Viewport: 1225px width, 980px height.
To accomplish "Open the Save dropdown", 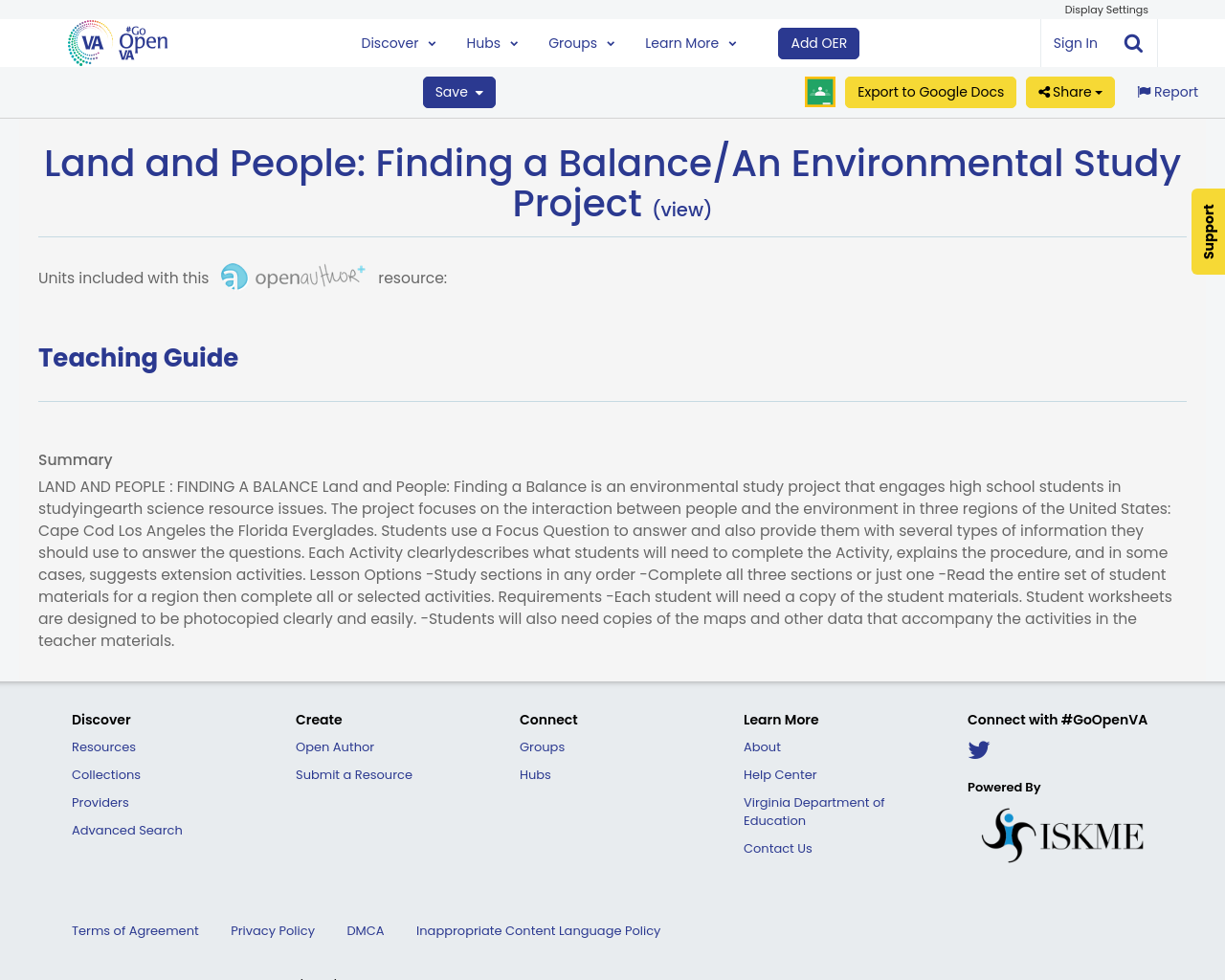I will pos(458,90).
